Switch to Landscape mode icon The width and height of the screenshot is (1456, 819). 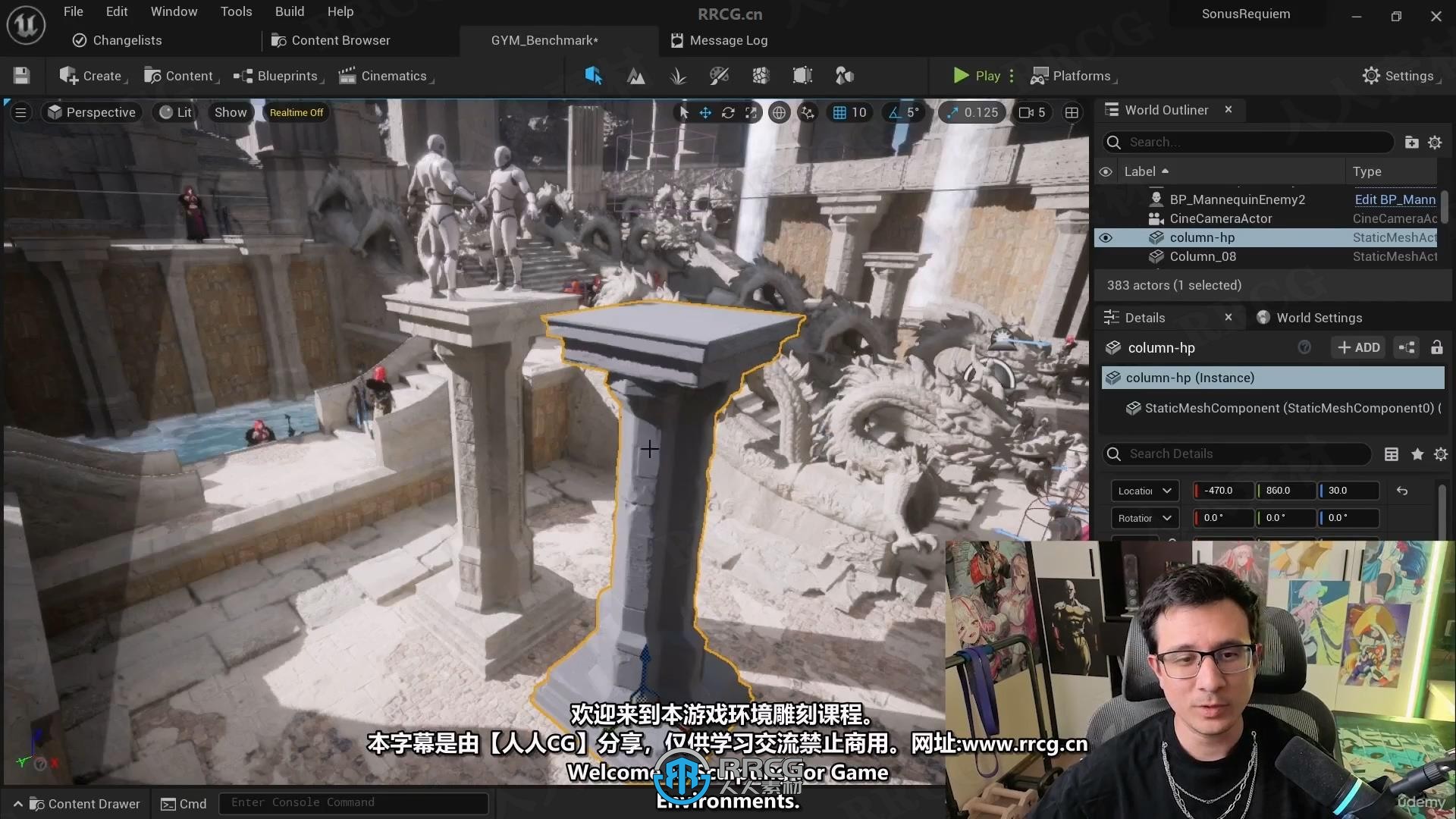[x=635, y=75]
